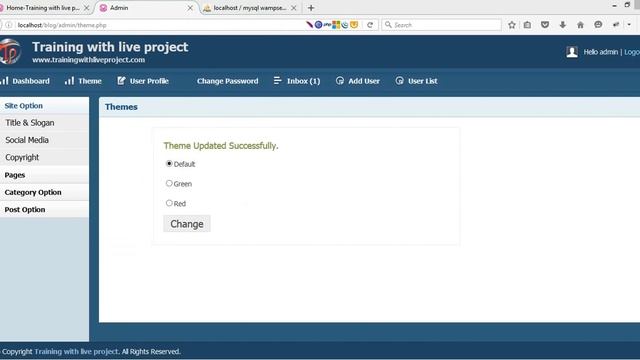Viewport: 640px width, 360px height.
Task: Reload the current page
Action: pyautogui.click(x=370, y=25)
